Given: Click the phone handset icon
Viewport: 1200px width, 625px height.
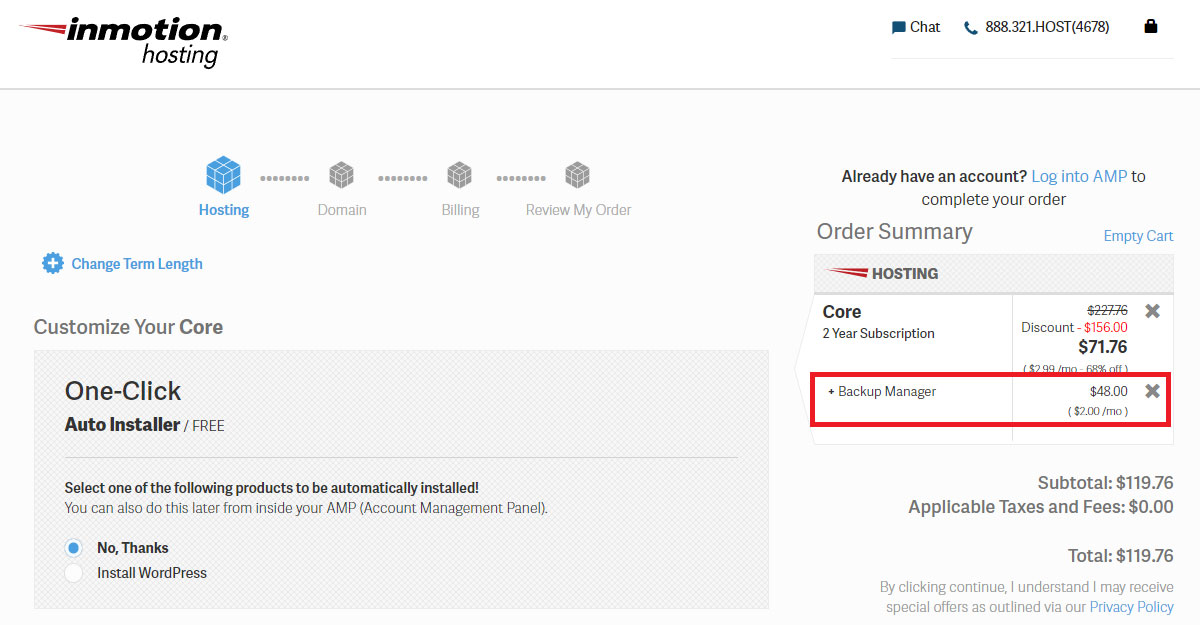Looking at the screenshot, I should pos(970,28).
